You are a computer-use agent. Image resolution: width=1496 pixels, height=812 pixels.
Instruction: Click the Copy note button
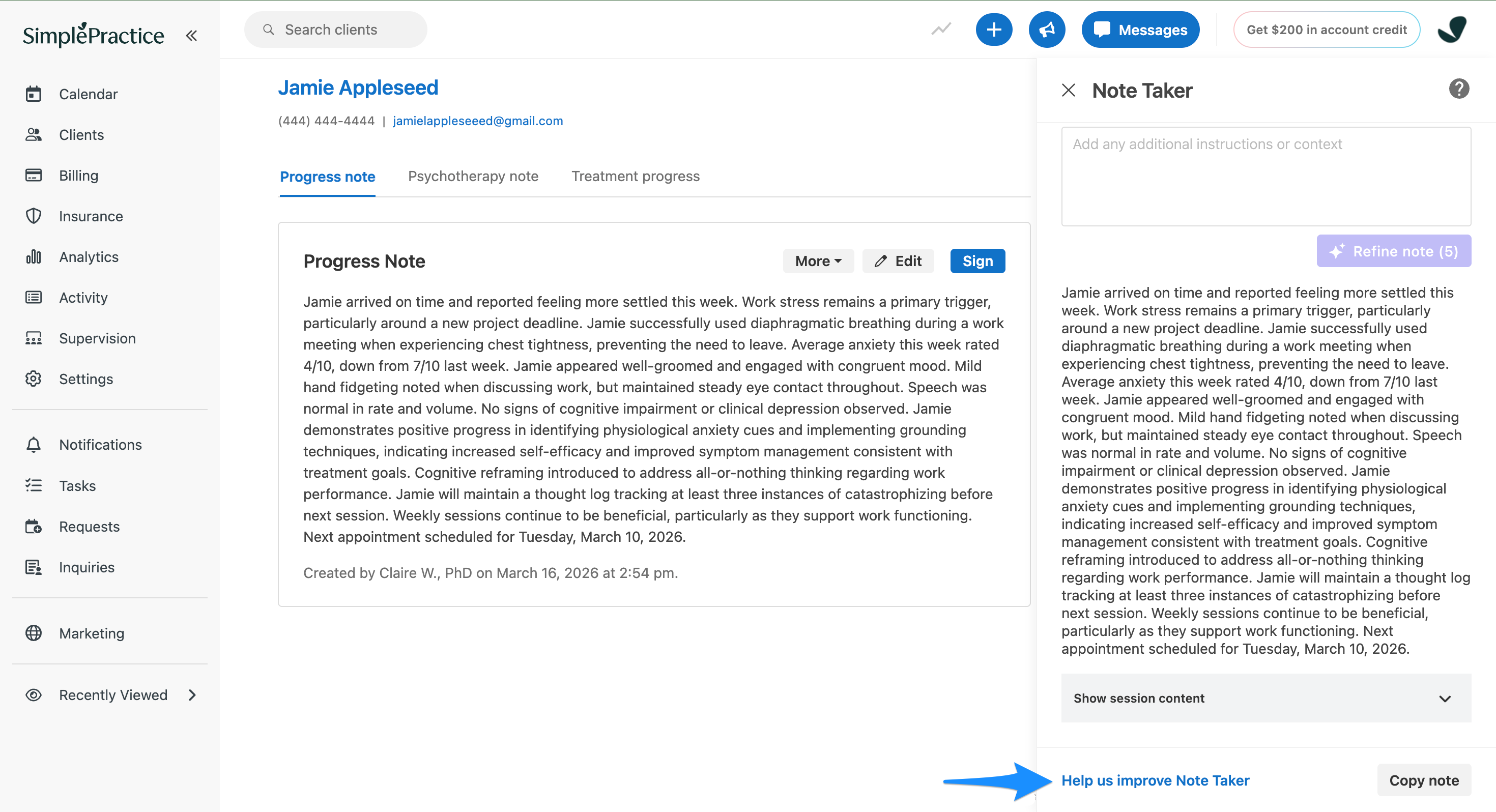point(1423,780)
